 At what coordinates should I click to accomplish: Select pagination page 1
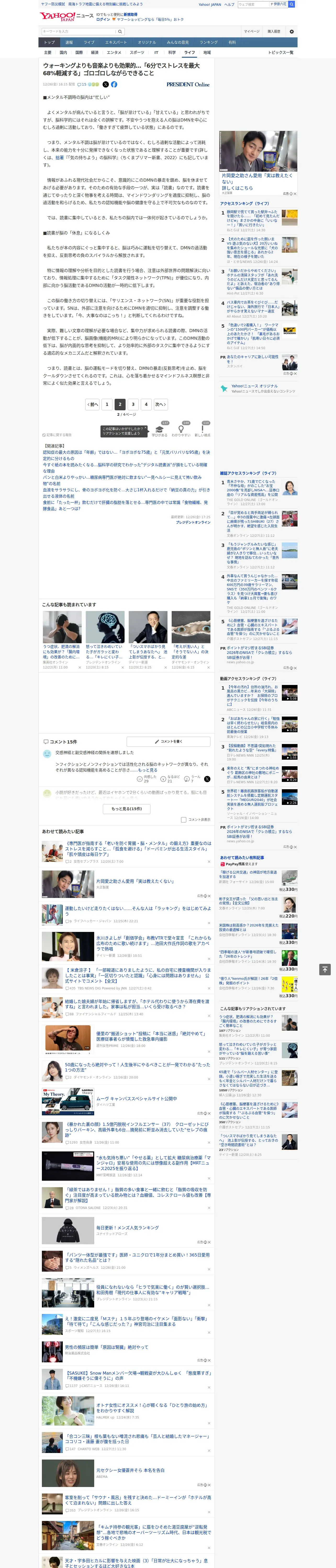[107, 404]
